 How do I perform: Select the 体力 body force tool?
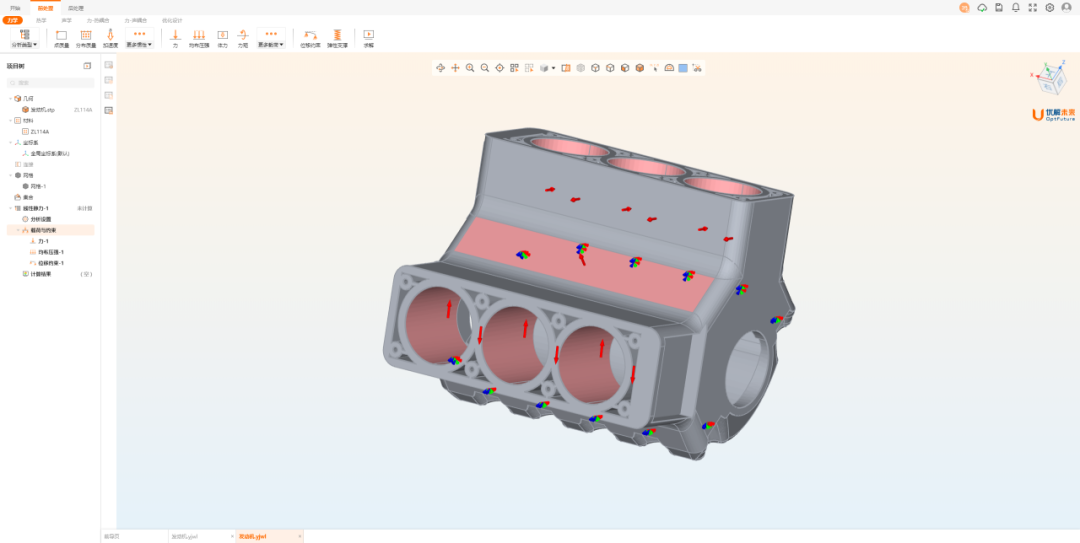coord(222,39)
